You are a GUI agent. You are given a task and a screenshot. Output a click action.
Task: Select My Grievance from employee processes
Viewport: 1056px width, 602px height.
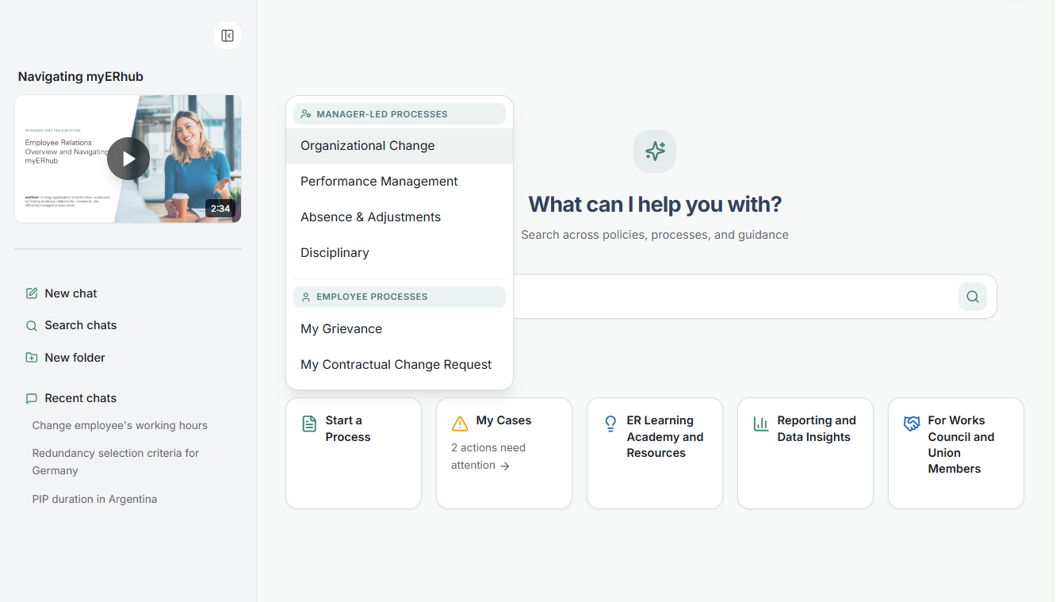click(399, 329)
